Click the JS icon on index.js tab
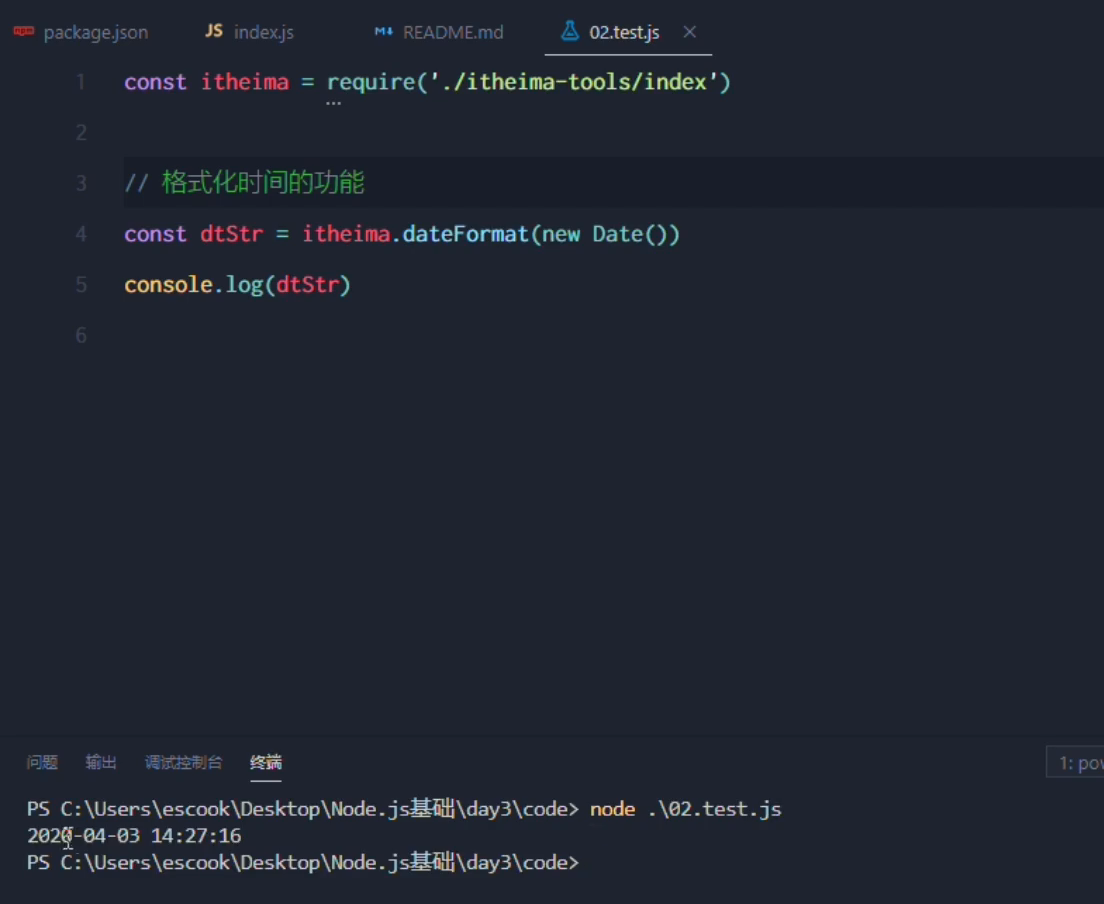1104x904 pixels. [x=214, y=31]
